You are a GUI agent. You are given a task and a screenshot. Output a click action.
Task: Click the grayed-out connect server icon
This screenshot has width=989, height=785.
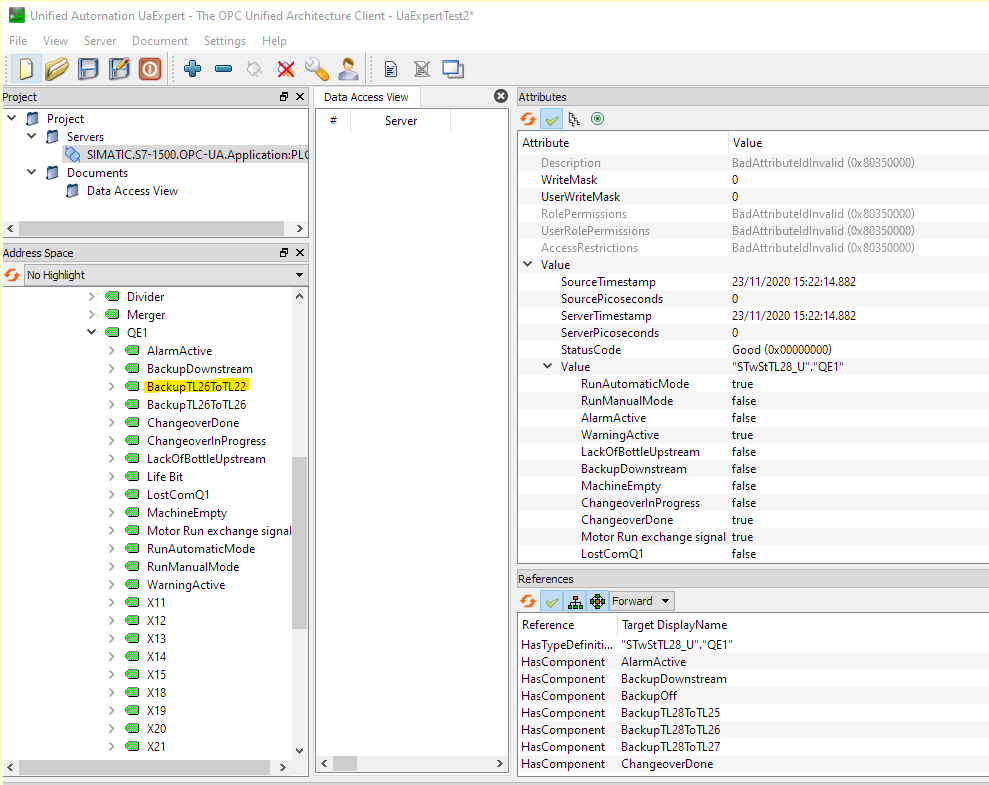pyautogui.click(x=254, y=69)
